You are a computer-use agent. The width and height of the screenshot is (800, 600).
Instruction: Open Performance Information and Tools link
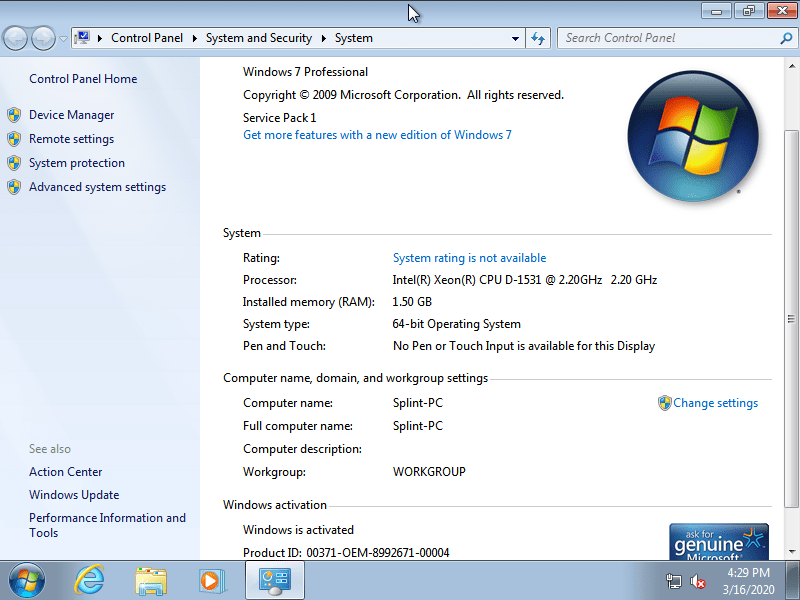tap(107, 525)
